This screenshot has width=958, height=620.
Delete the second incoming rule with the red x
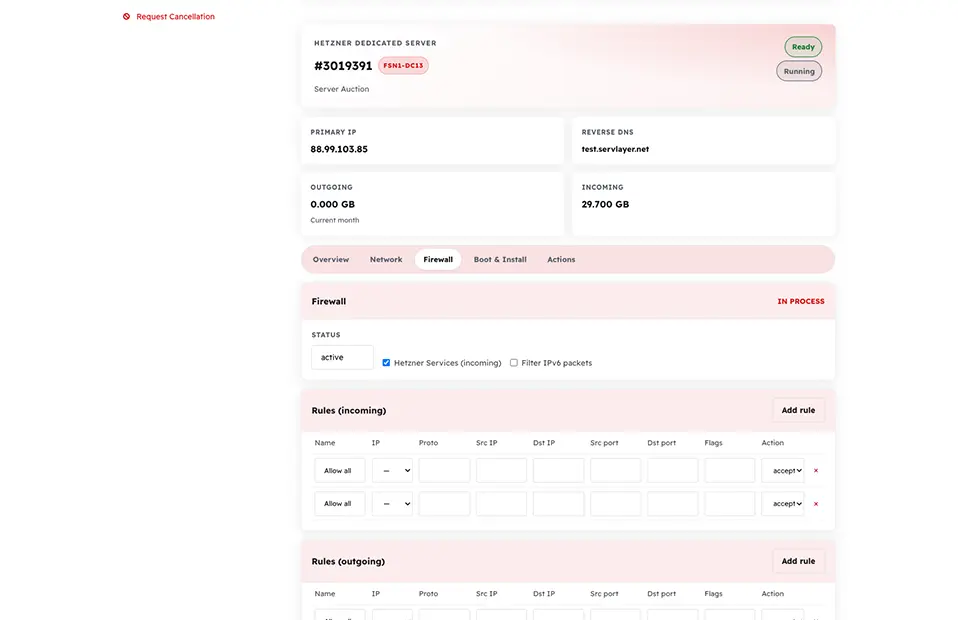pyautogui.click(x=816, y=504)
